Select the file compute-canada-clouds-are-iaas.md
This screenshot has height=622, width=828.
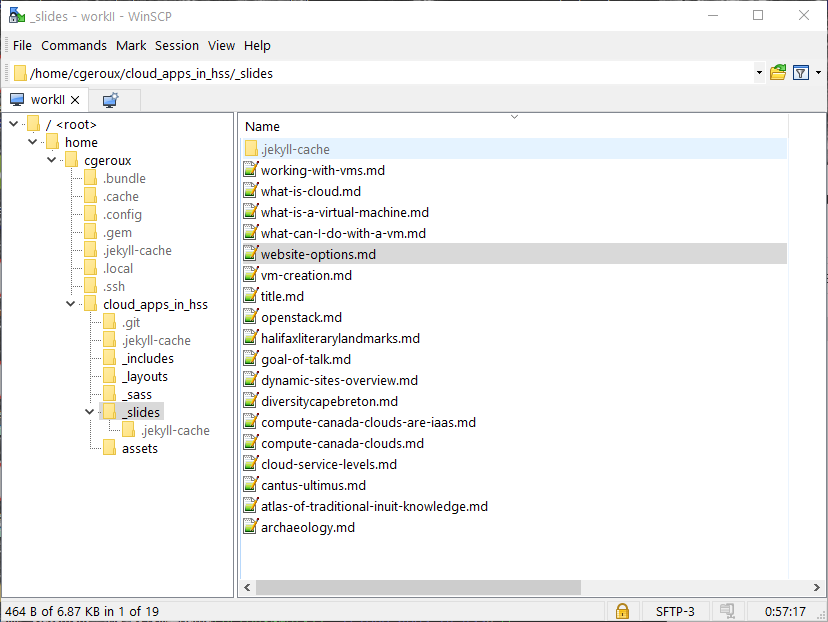[x=369, y=422]
